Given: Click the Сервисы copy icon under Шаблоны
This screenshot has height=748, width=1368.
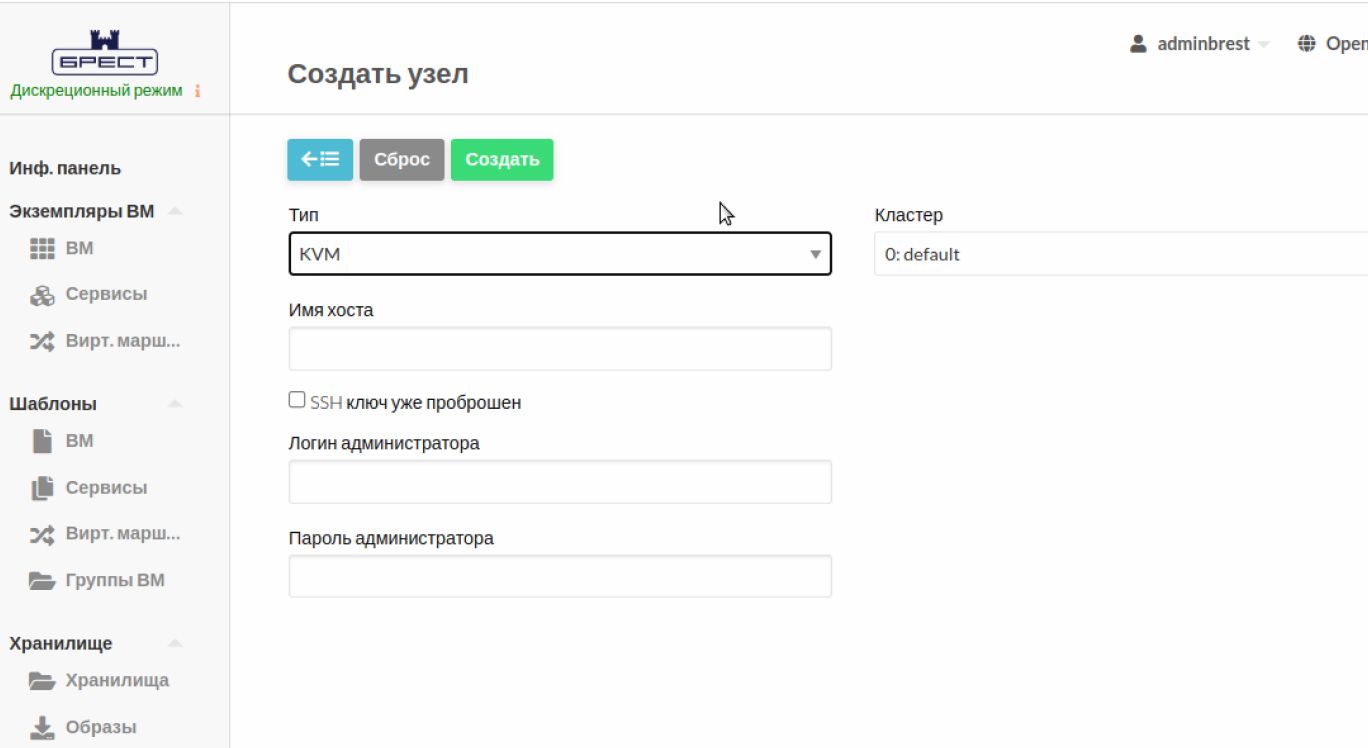Looking at the screenshot, I should pyautogui.click(x=42, y=488).
